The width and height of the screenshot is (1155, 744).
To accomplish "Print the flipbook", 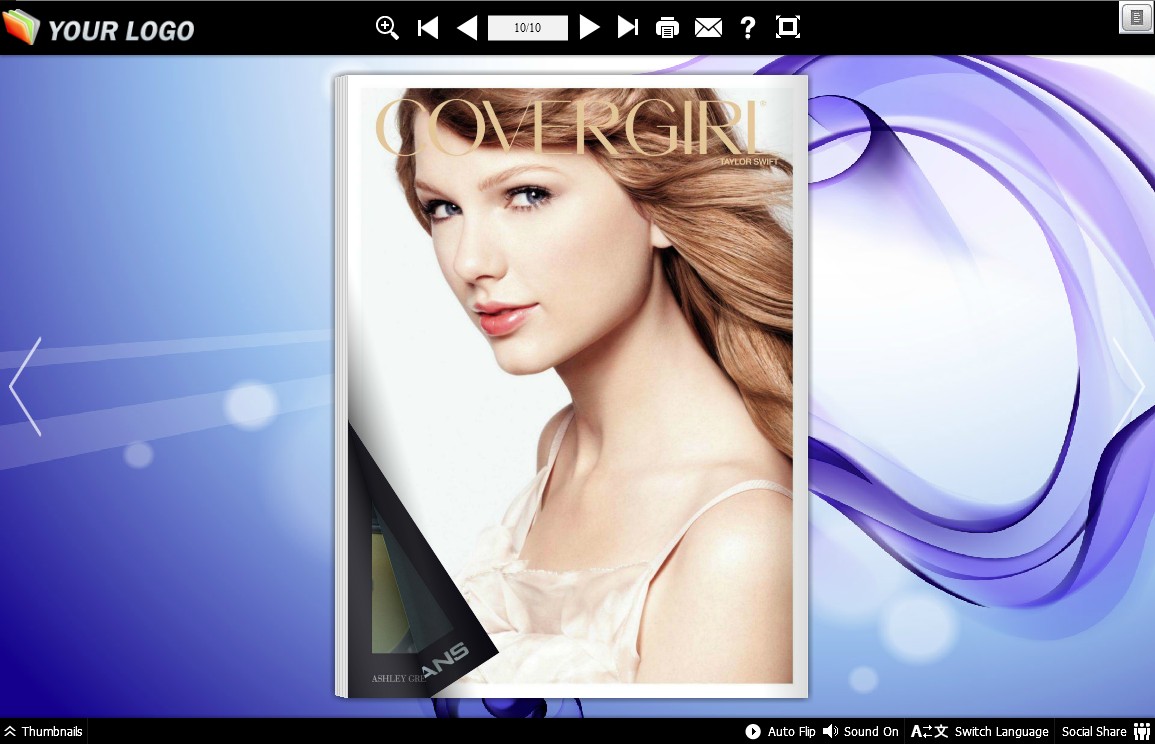I will [x=667, y=28].
